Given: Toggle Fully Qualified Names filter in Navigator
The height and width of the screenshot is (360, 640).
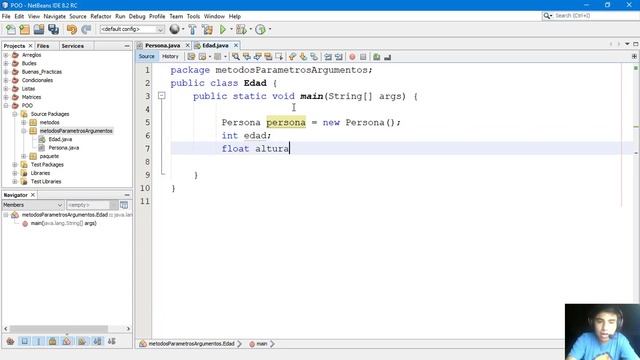Looking at the screenshot, I should (82, 341).
